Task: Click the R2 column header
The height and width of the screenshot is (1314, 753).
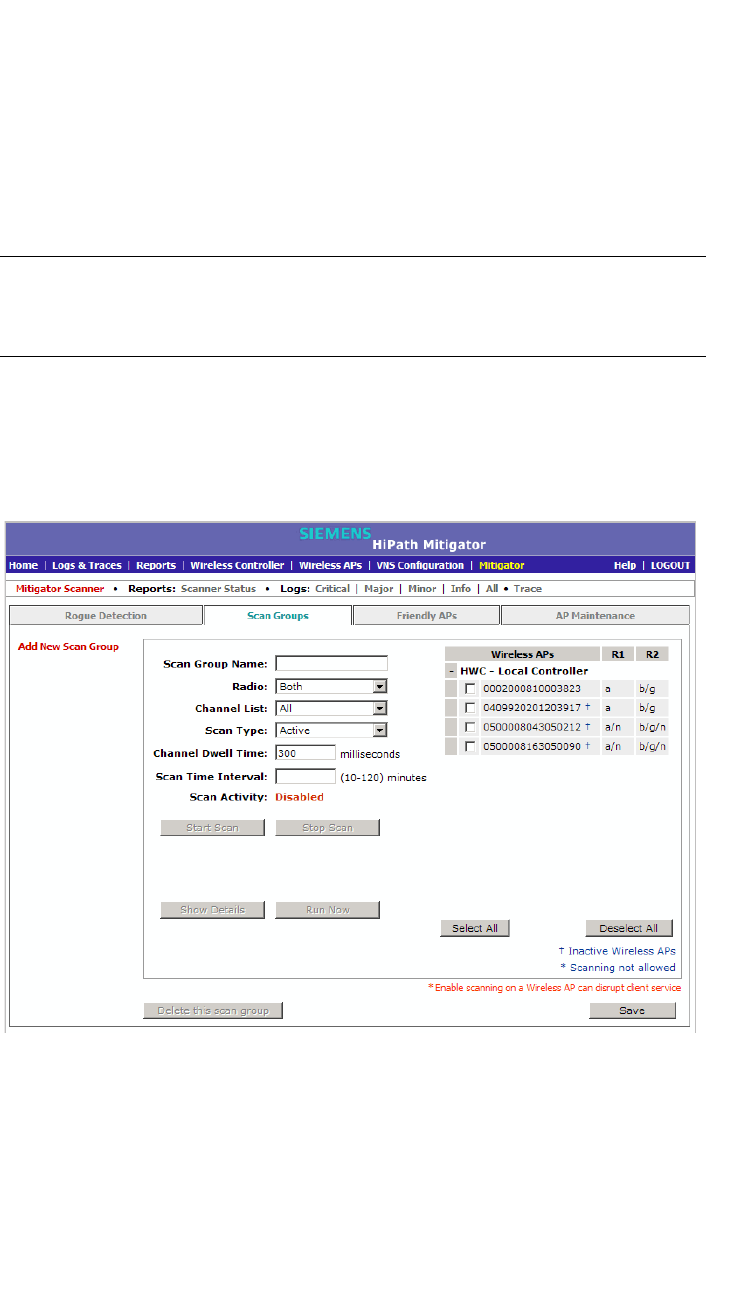Action: click(652, 654)
